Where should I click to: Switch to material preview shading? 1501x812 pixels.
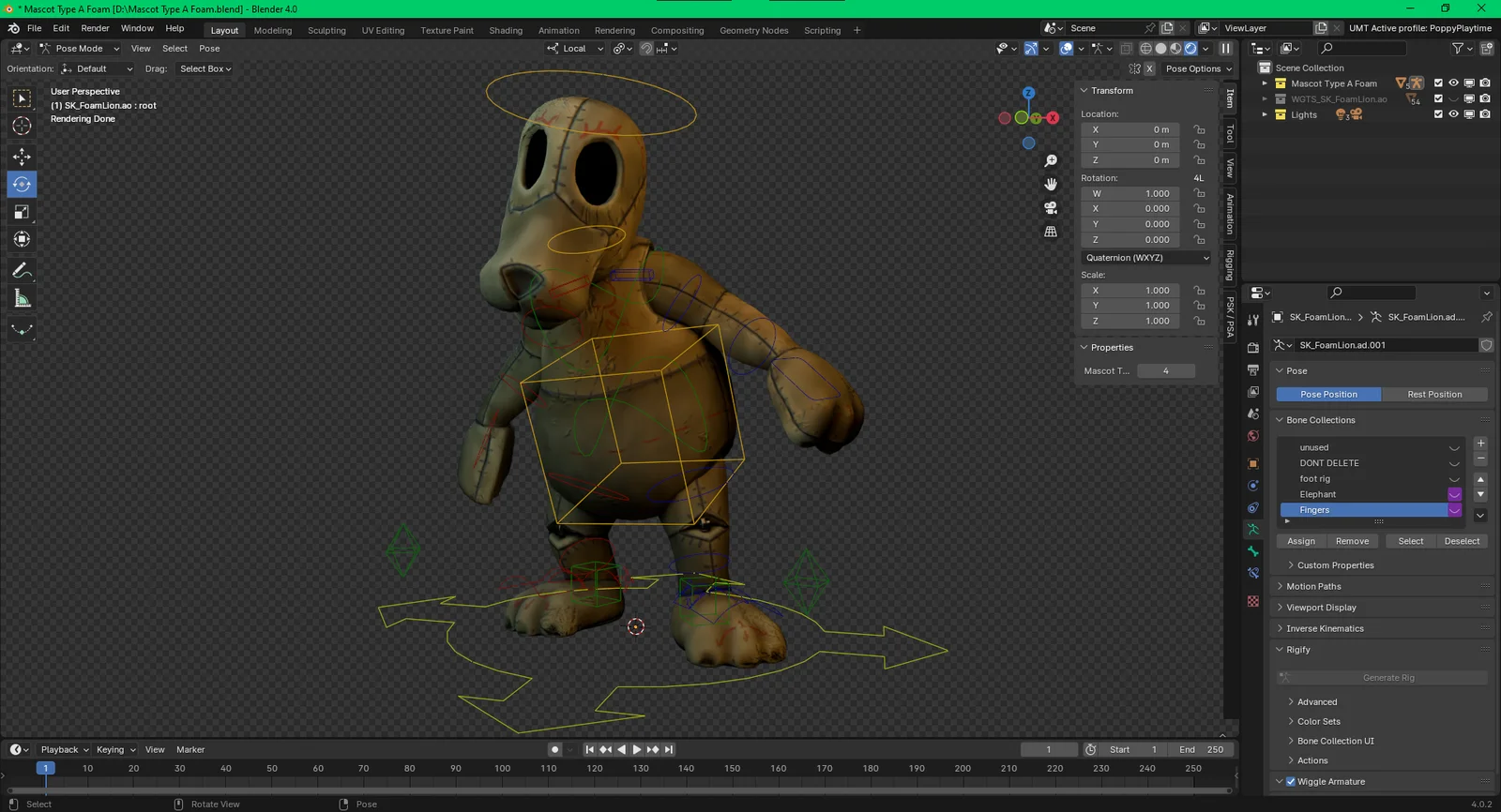(1175, 49)
